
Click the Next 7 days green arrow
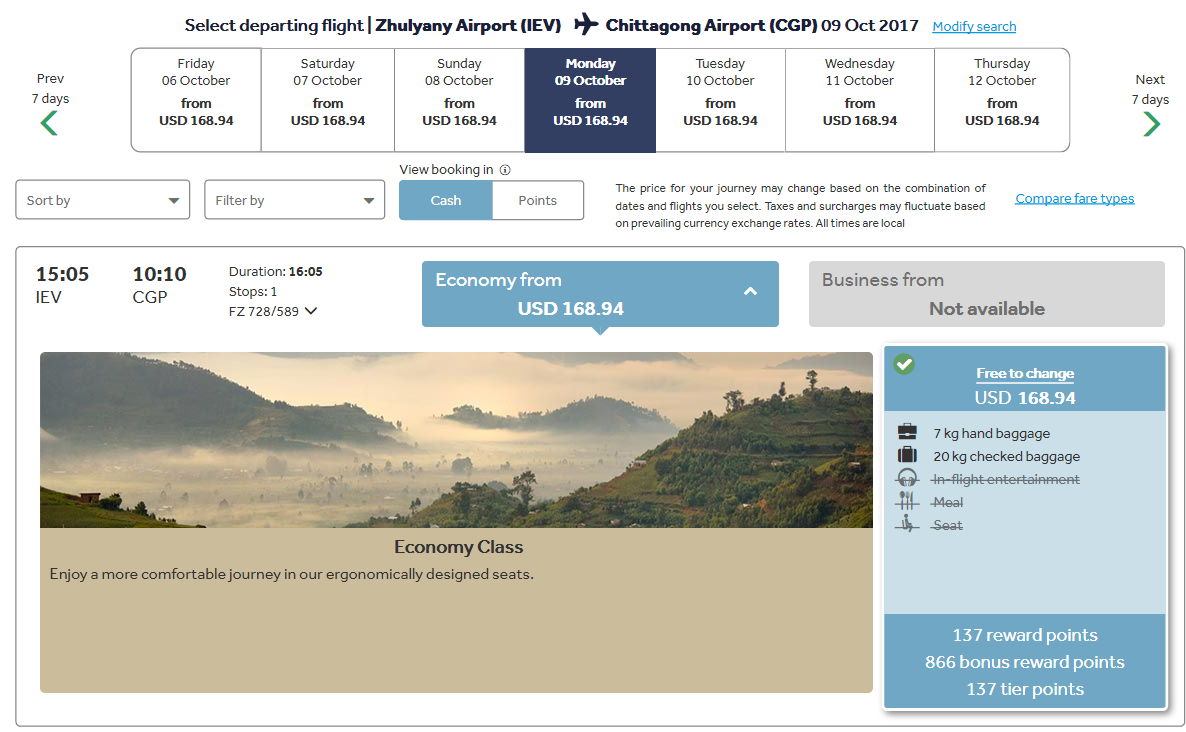(x=1151, y=123)
